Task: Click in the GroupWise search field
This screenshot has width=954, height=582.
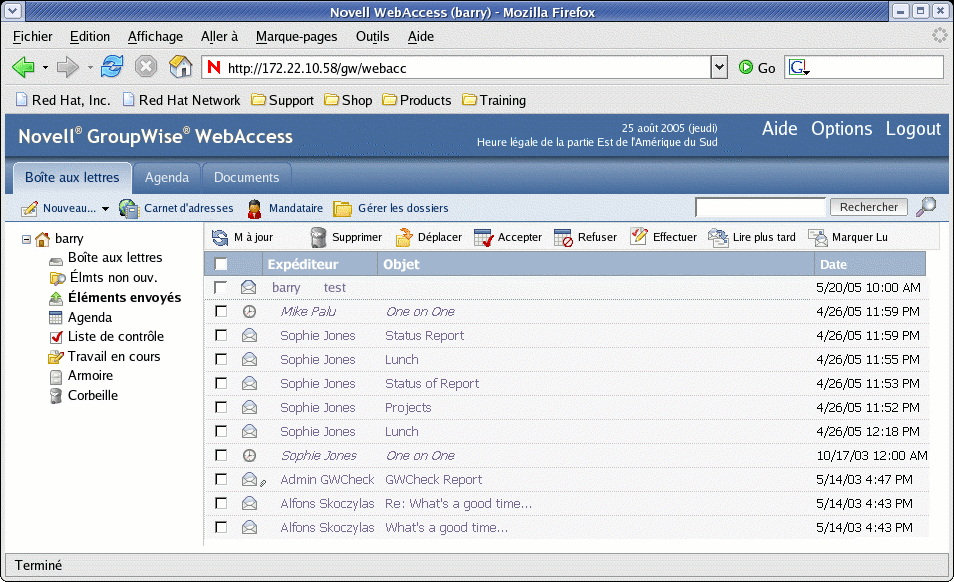Action: (761, 207)
